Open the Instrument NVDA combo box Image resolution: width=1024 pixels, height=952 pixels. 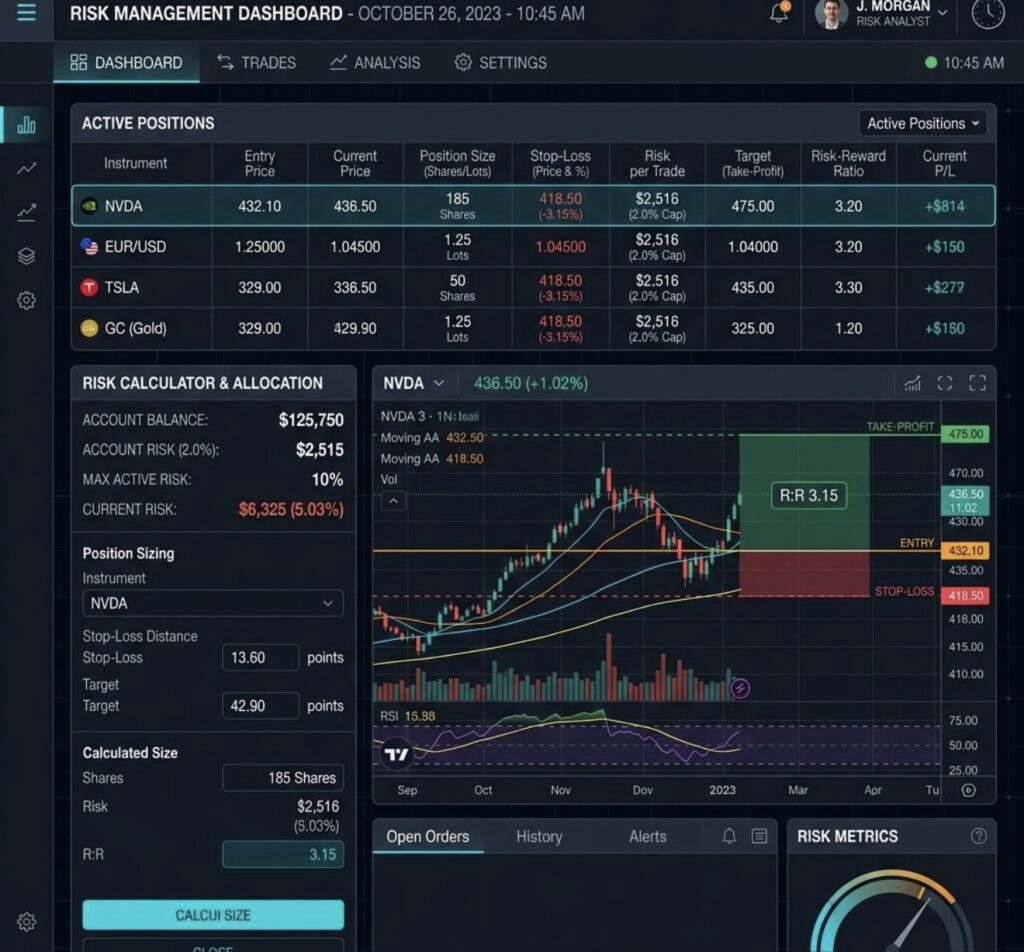(213, 603)
